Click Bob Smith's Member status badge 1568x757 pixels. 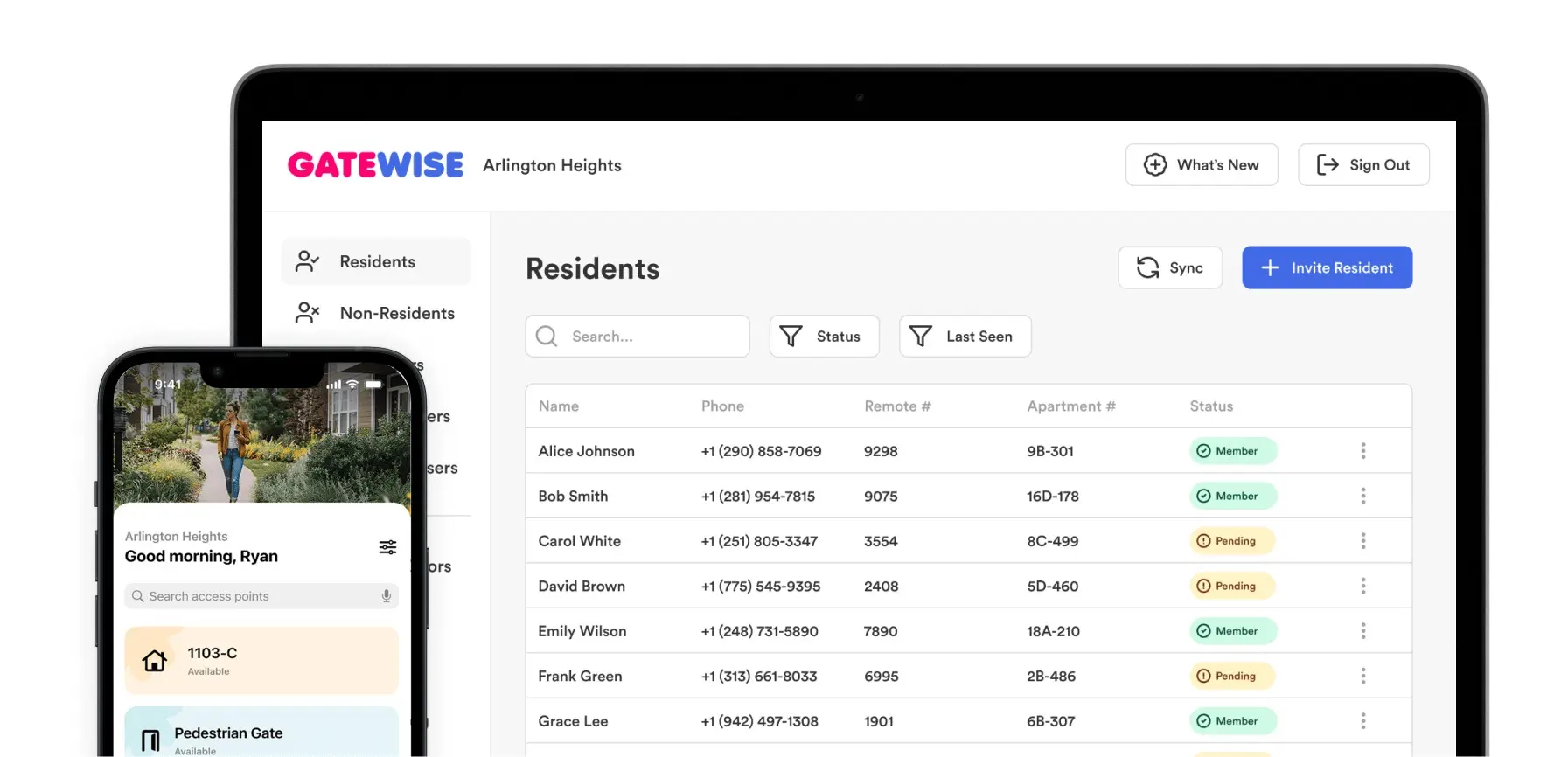pyautogui.click(x=1233, y=496)
